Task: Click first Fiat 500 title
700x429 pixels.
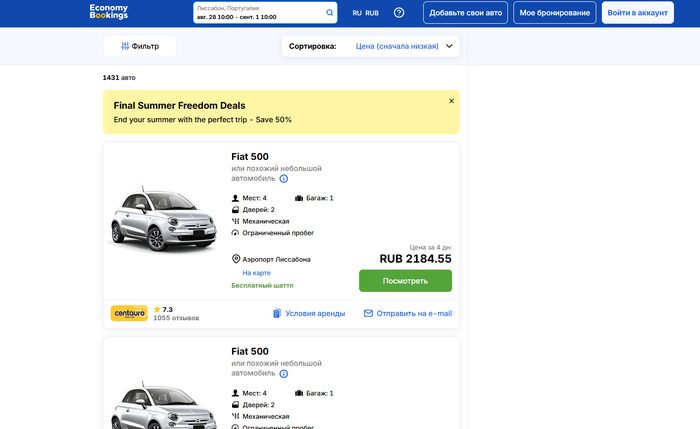Action: click(250, 157)
